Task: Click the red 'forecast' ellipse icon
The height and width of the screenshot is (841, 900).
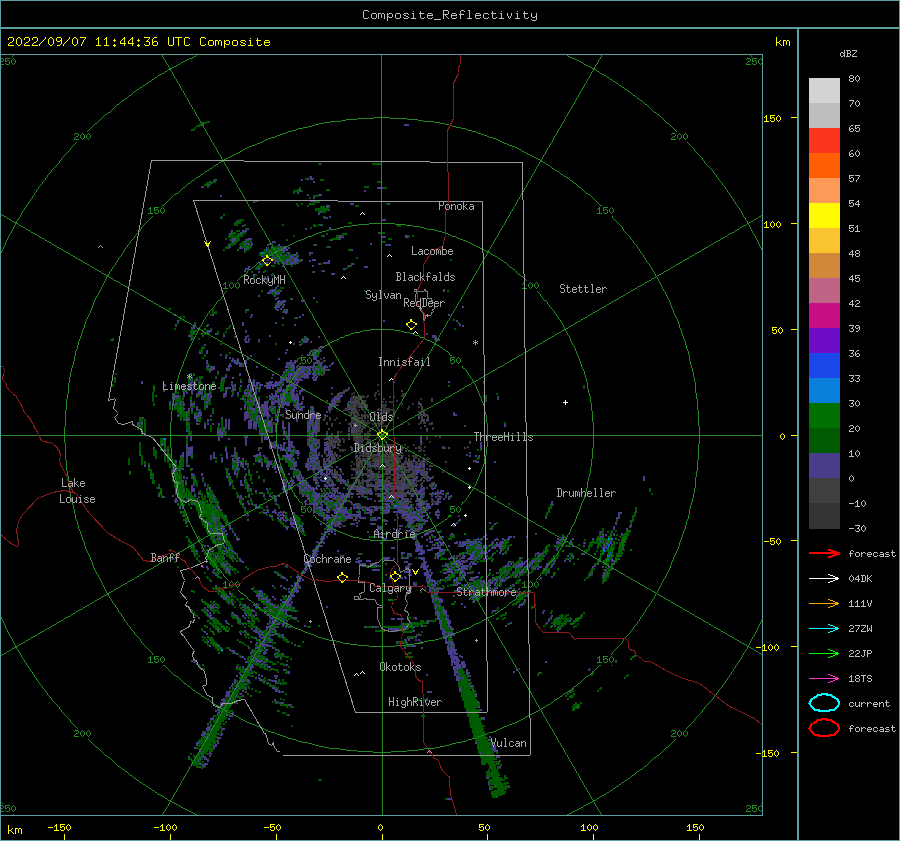Action: coord(824,728)
